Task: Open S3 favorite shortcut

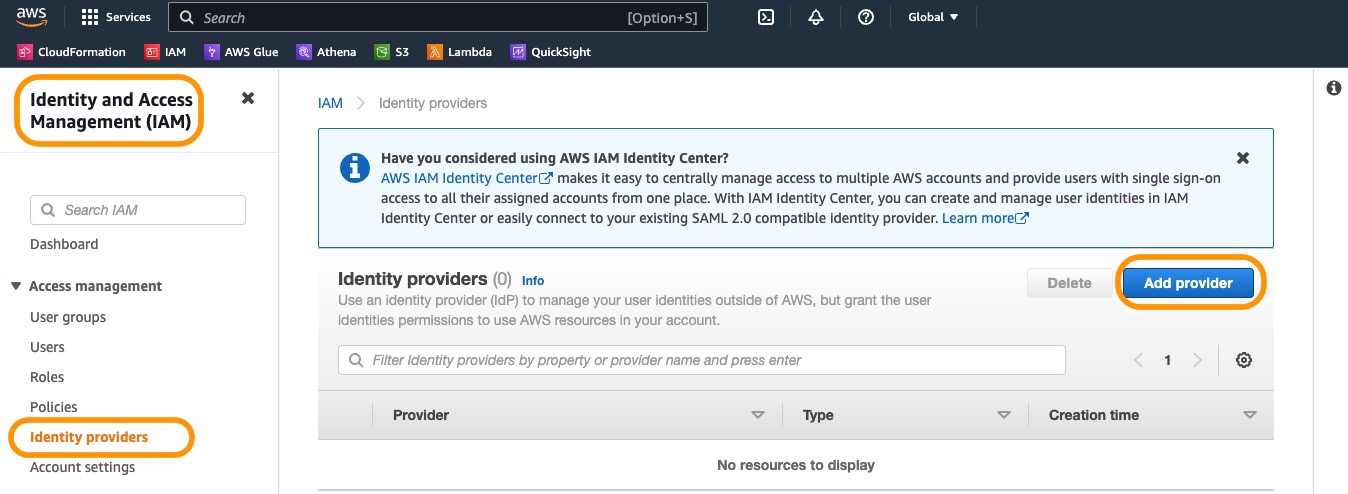Action: pos(392,52)
